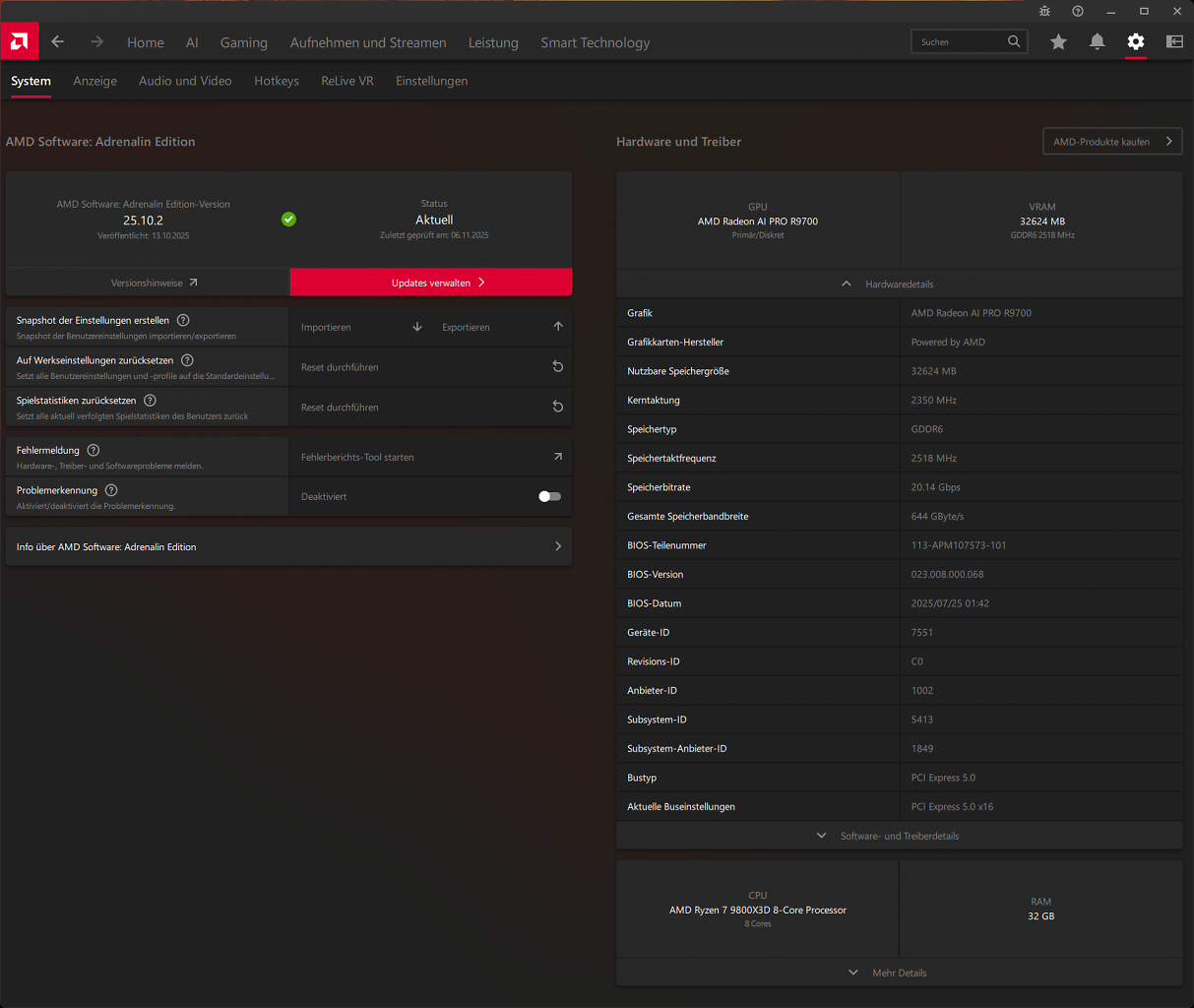Click reset icon for Werkseinstellungen row
This screenshot has height=1008, width=1194.
point(558,366)
